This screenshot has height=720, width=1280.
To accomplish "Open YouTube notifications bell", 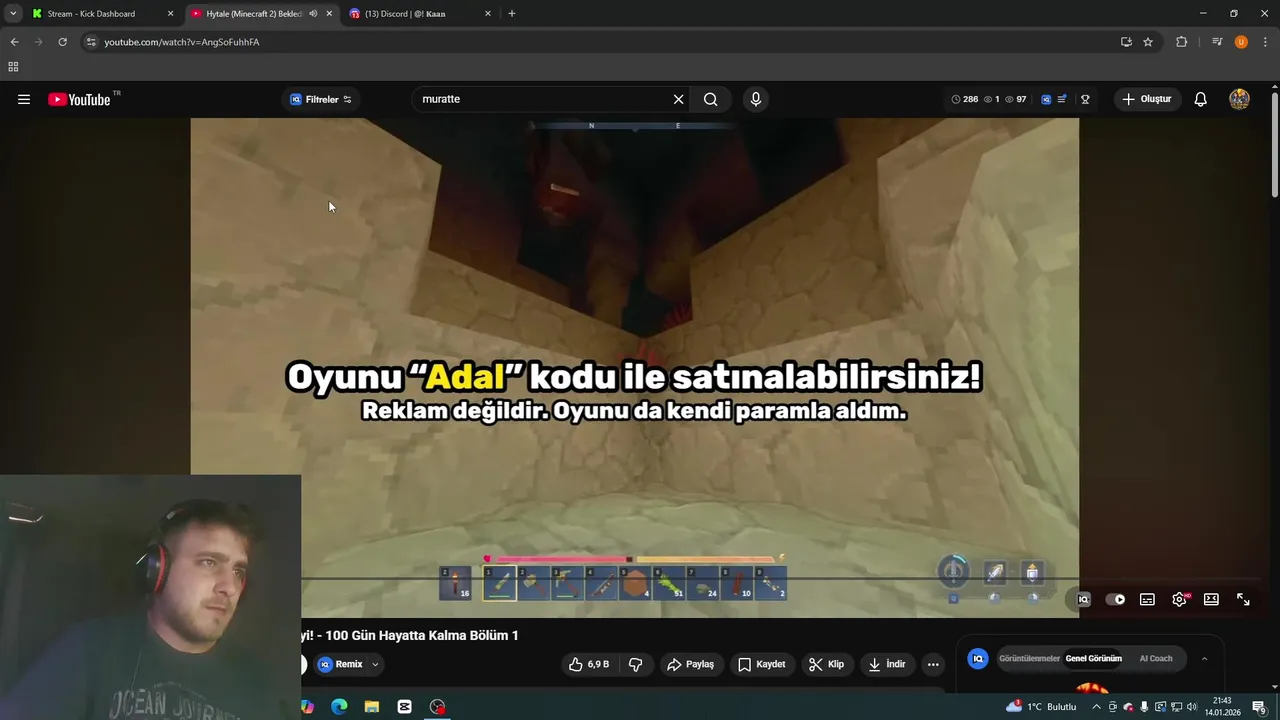I will point(1201,99).
